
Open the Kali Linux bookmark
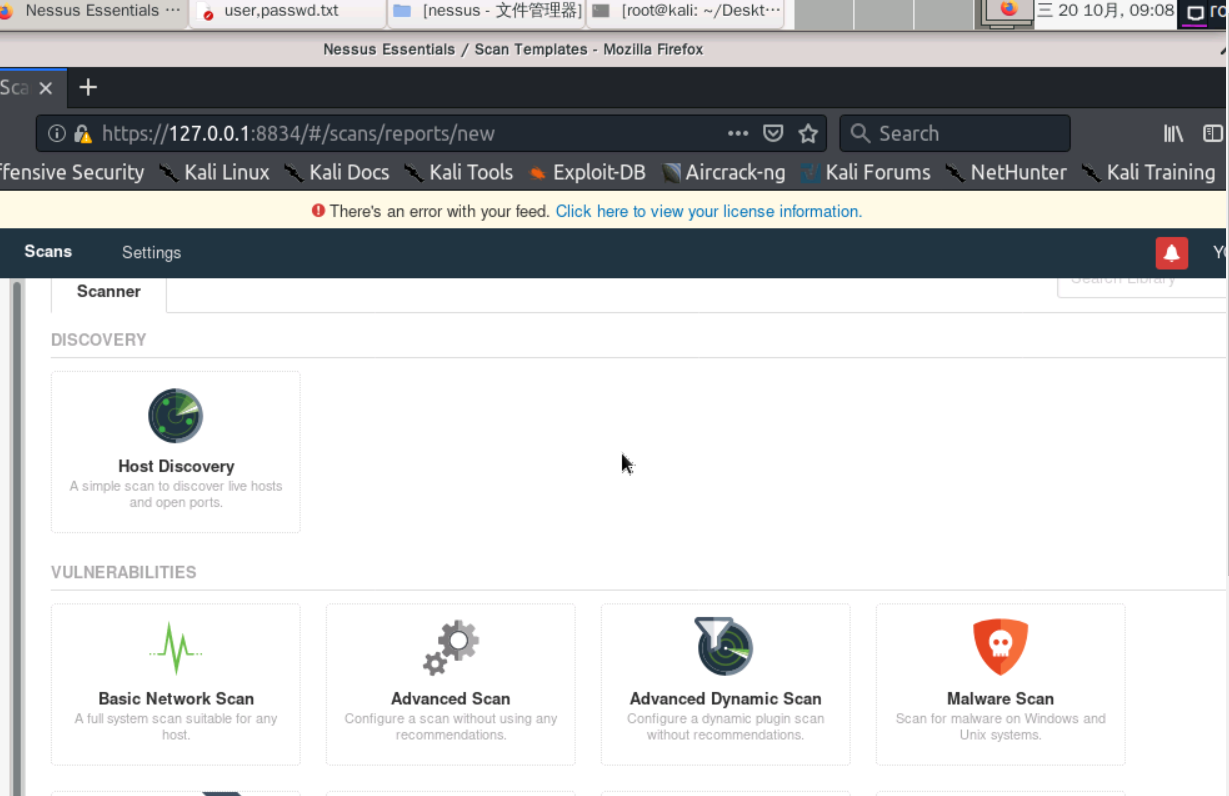(x=214, y=173)
